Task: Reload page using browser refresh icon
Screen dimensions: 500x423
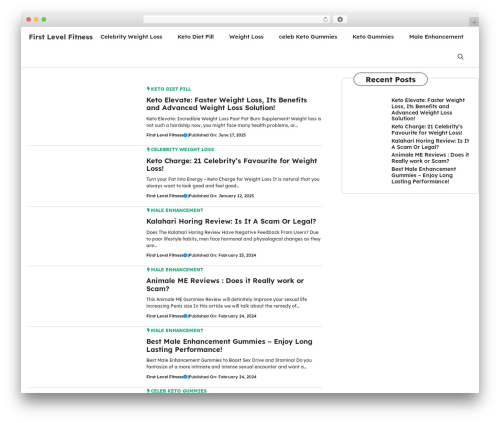Action: (325, 20)
